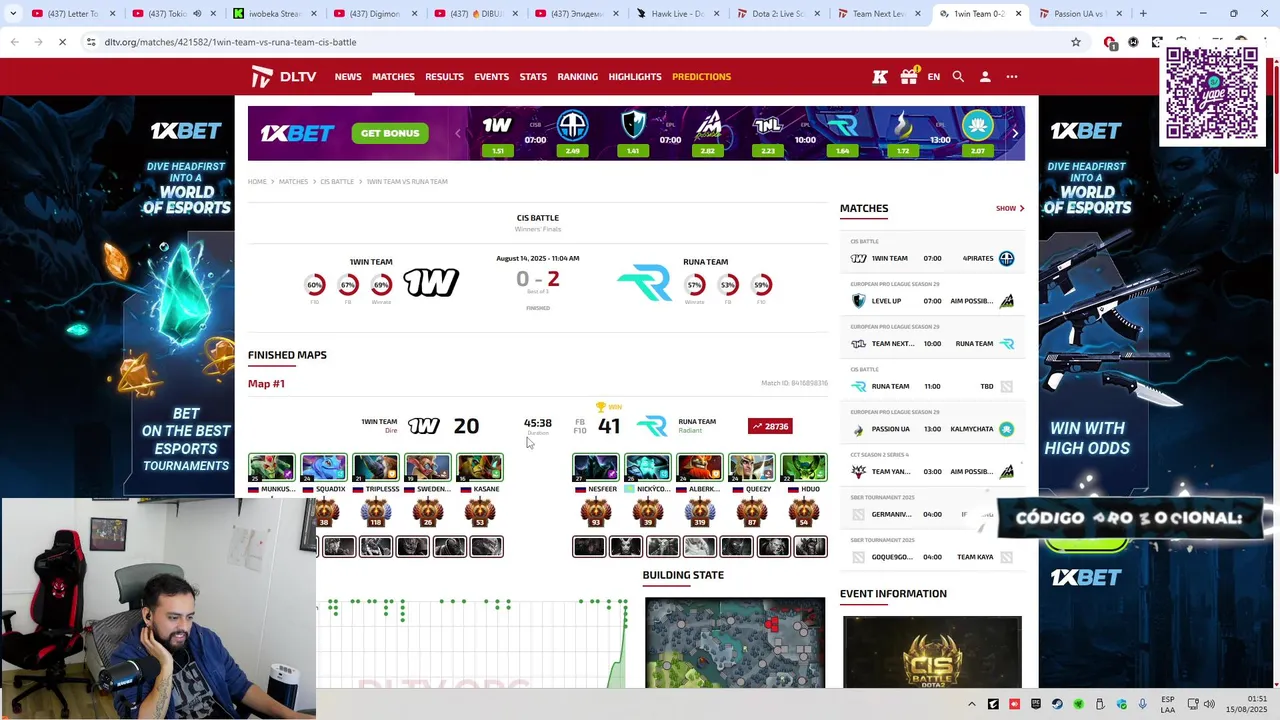Click MUNKUS's hero portrait
Image resolution: width=1280 pixels, height=720 pixels.
[272, 468]
